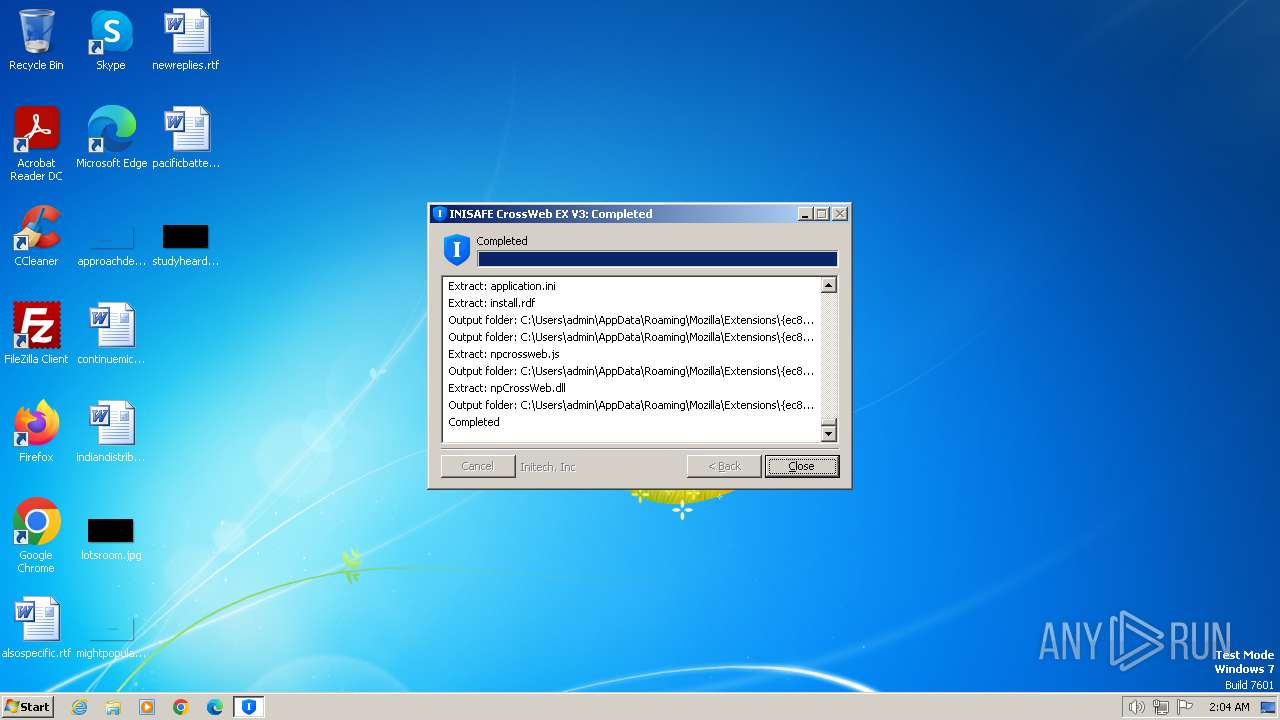Open Chrome from the taskbar
Image resolution: width=1280 pixels, height=720 pixels.
[181, 707]
